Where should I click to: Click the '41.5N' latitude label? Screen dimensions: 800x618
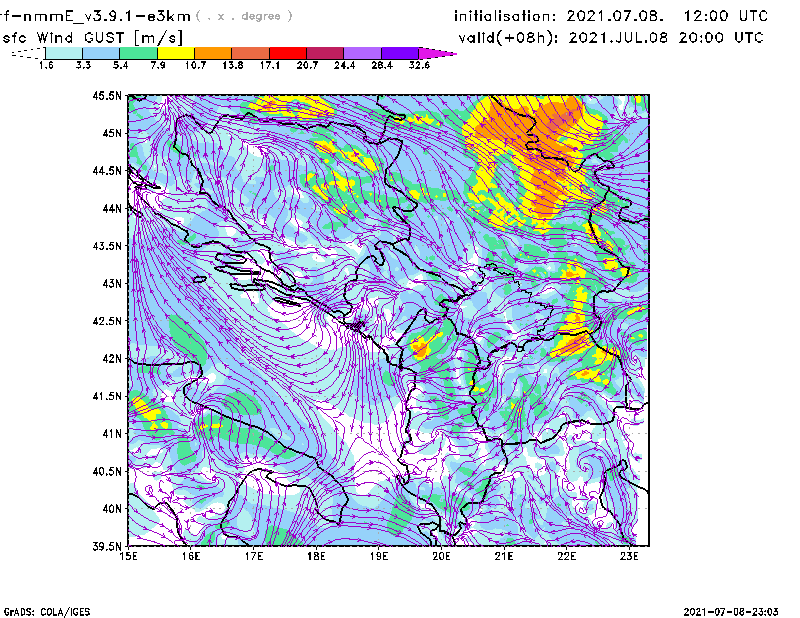tap(107, 396)
